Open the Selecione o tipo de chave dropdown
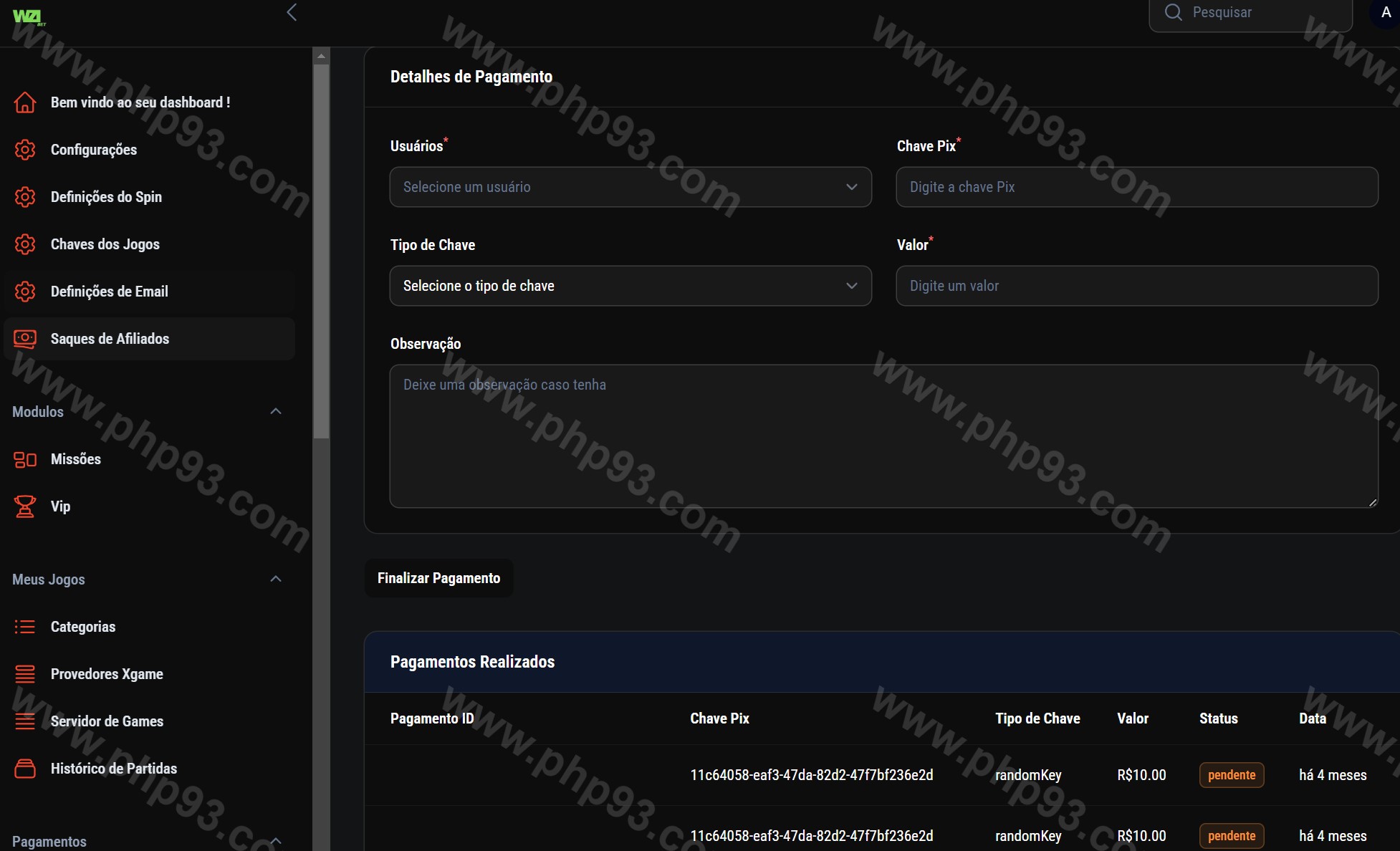Viewport: 1400px width, 851px height. tap(630, 286)
